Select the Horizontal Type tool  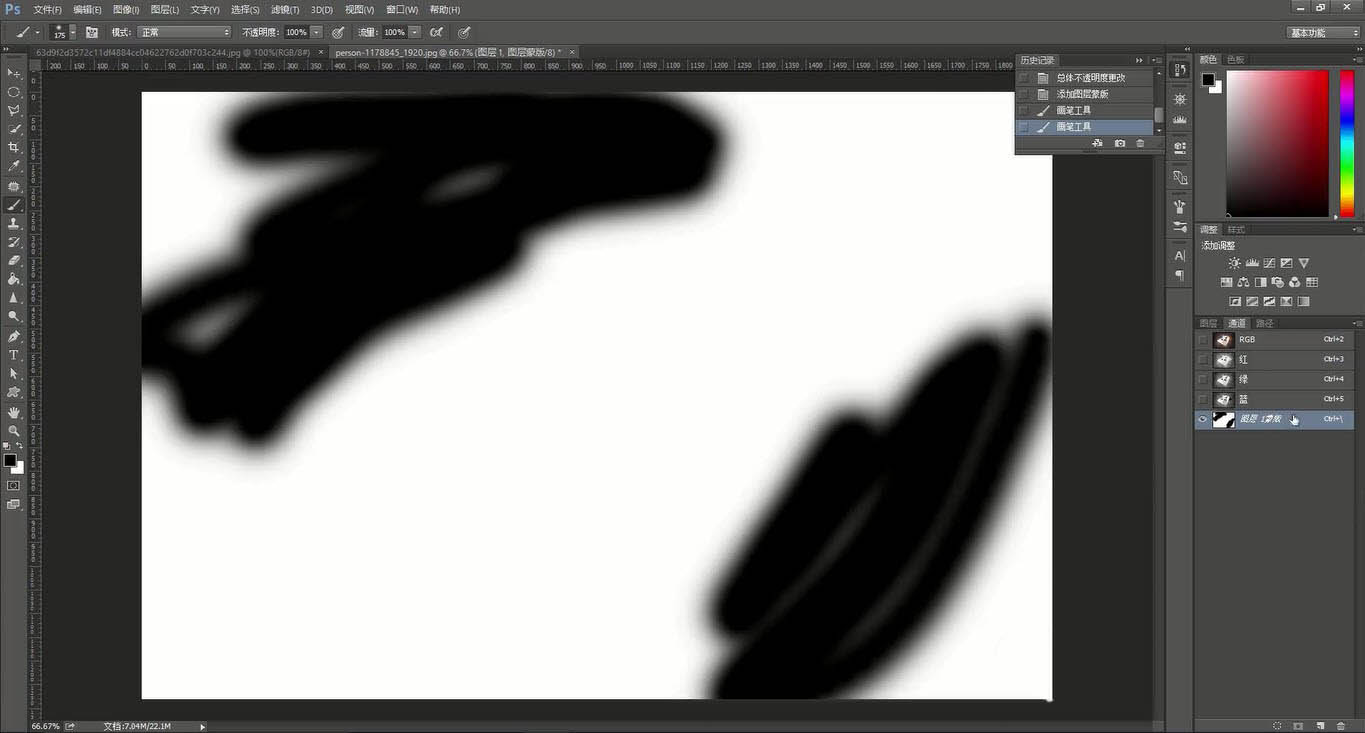[x=14, y=355]
